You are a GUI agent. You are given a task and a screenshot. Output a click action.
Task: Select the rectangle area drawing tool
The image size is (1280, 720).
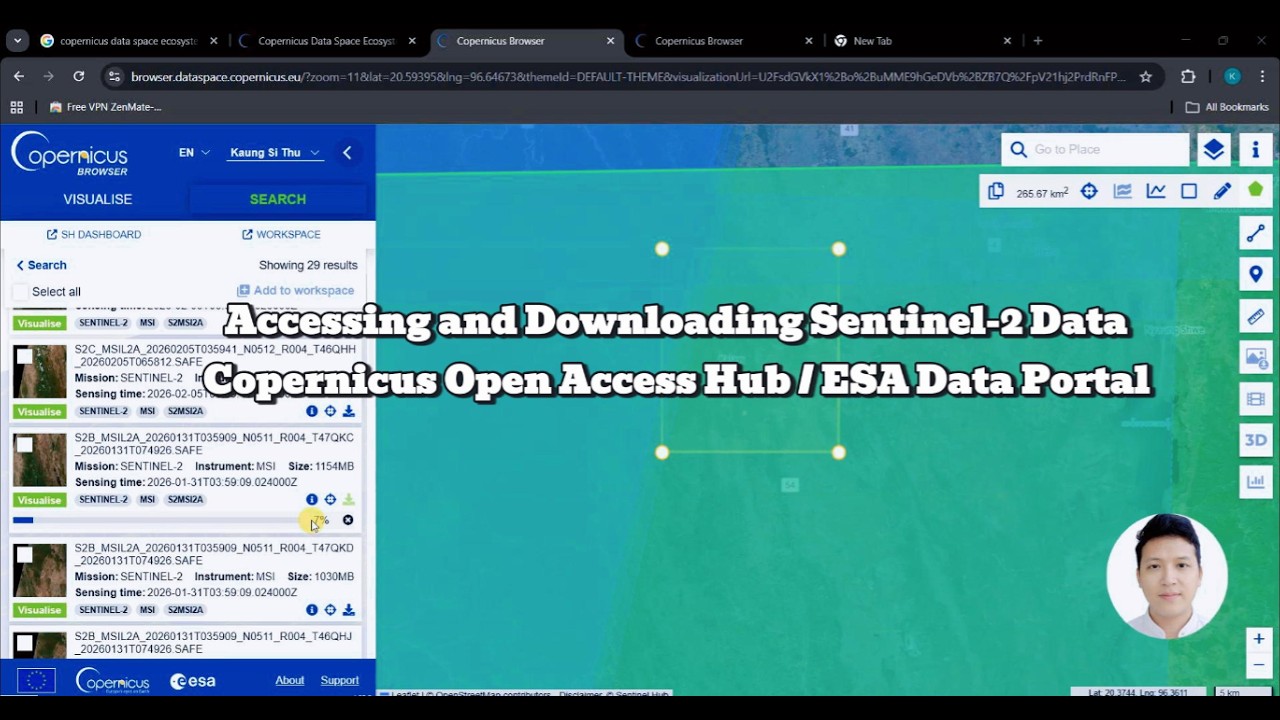pos(1189,191)
